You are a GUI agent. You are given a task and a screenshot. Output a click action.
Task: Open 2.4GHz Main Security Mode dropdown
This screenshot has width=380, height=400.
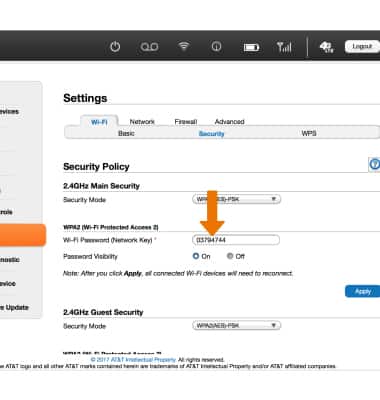[x=236, y=199]
